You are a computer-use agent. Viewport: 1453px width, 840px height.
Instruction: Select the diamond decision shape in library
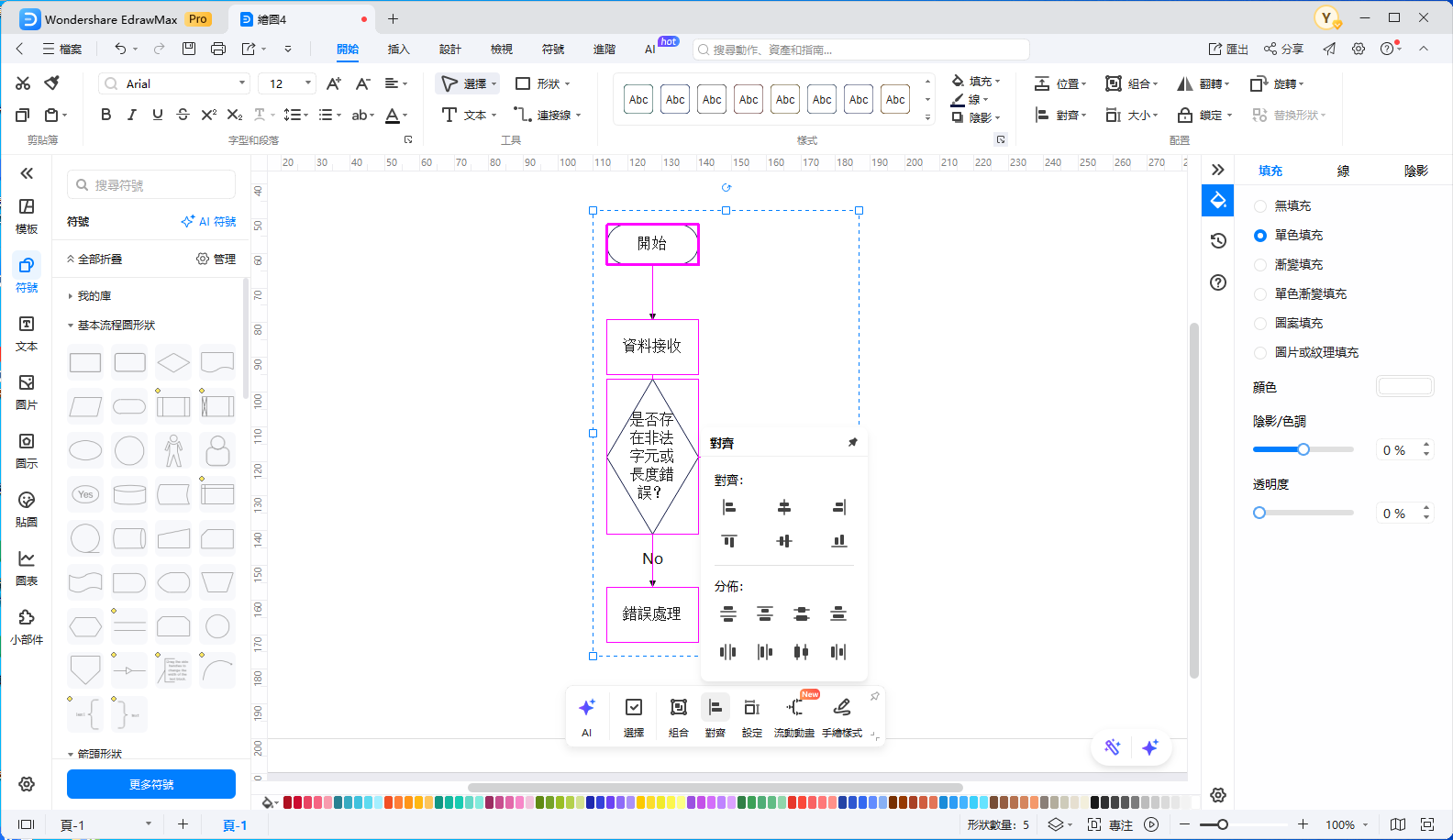click(x=173, y=363)
